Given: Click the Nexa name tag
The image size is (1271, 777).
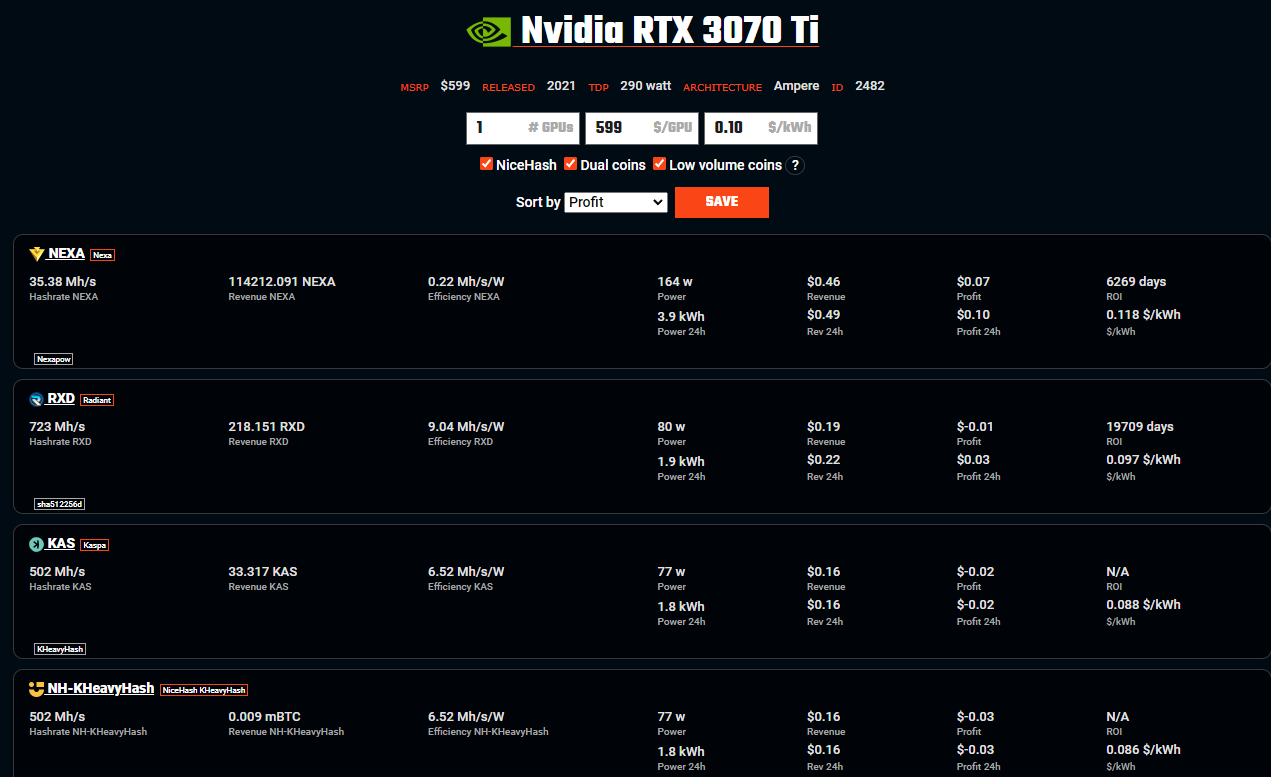Looking at the screenshot, I should [x=103, y=255].
